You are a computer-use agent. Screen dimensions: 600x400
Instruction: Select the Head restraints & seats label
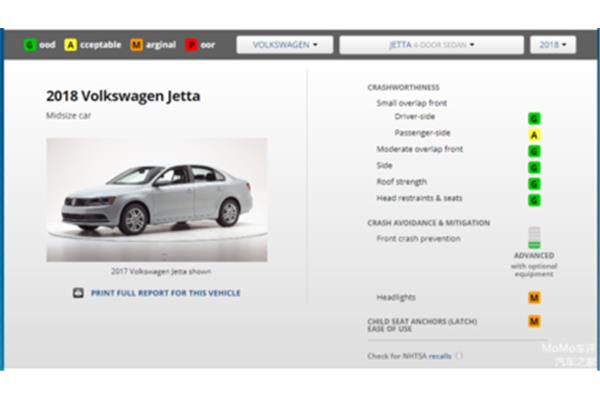419,198
